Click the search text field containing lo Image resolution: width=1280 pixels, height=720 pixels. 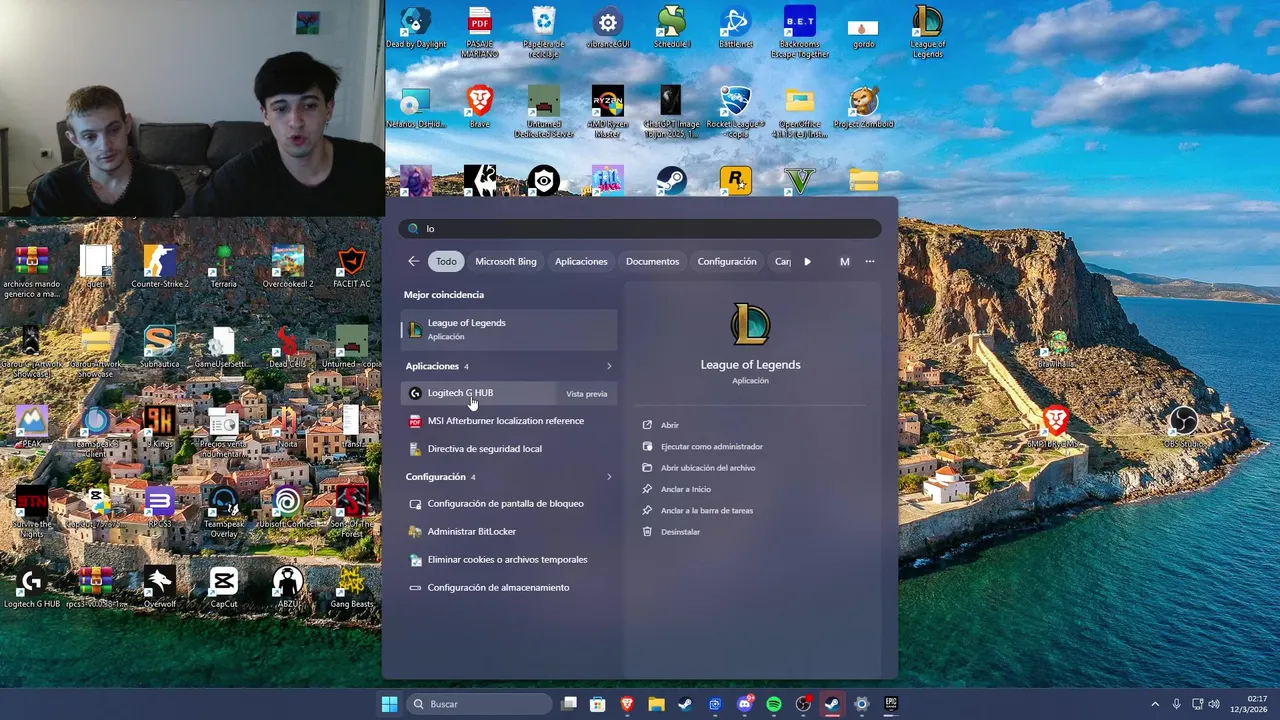[x=640, y=229]
